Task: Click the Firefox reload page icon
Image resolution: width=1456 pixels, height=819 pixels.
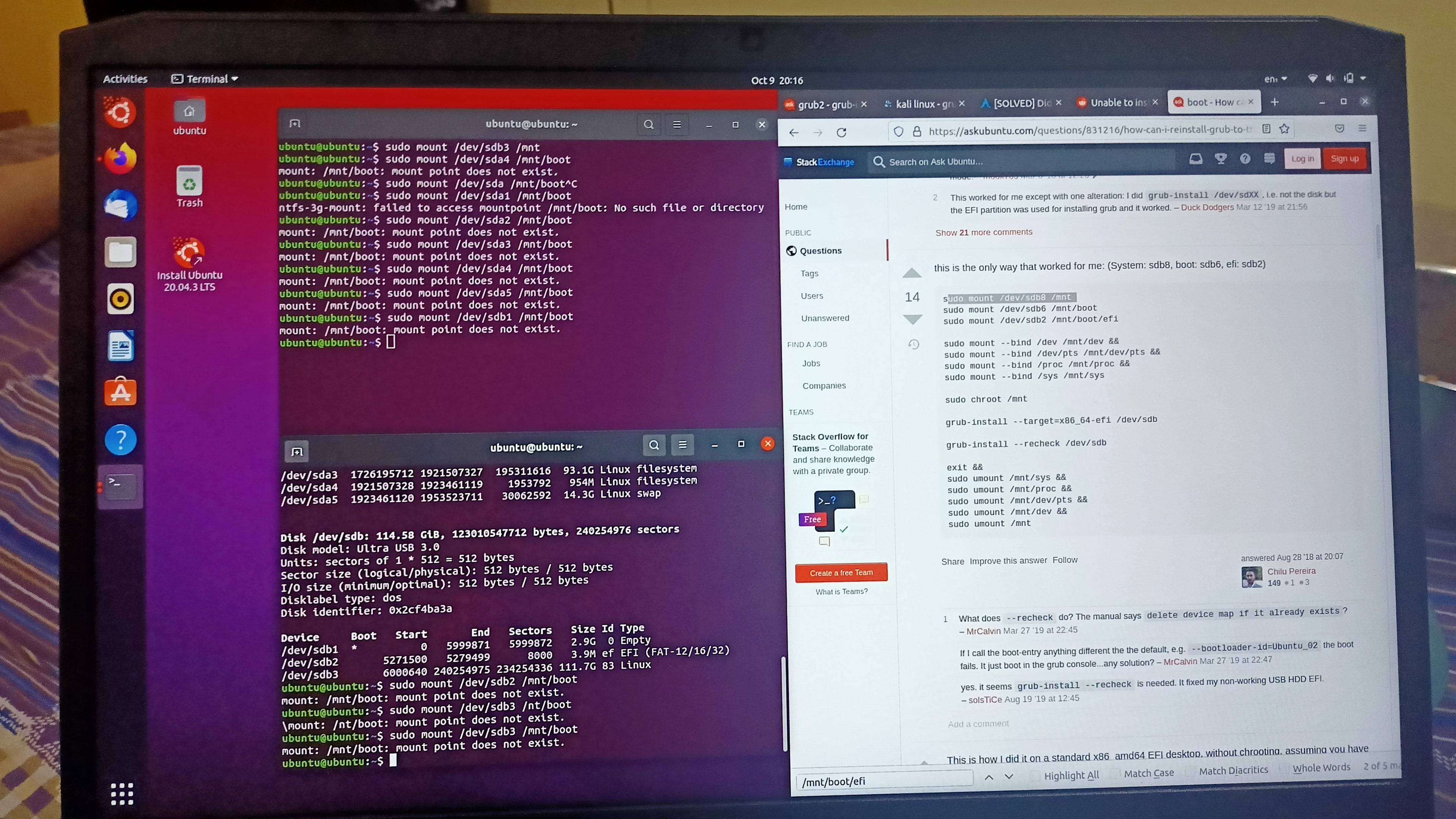Action: tap(842, 132)
